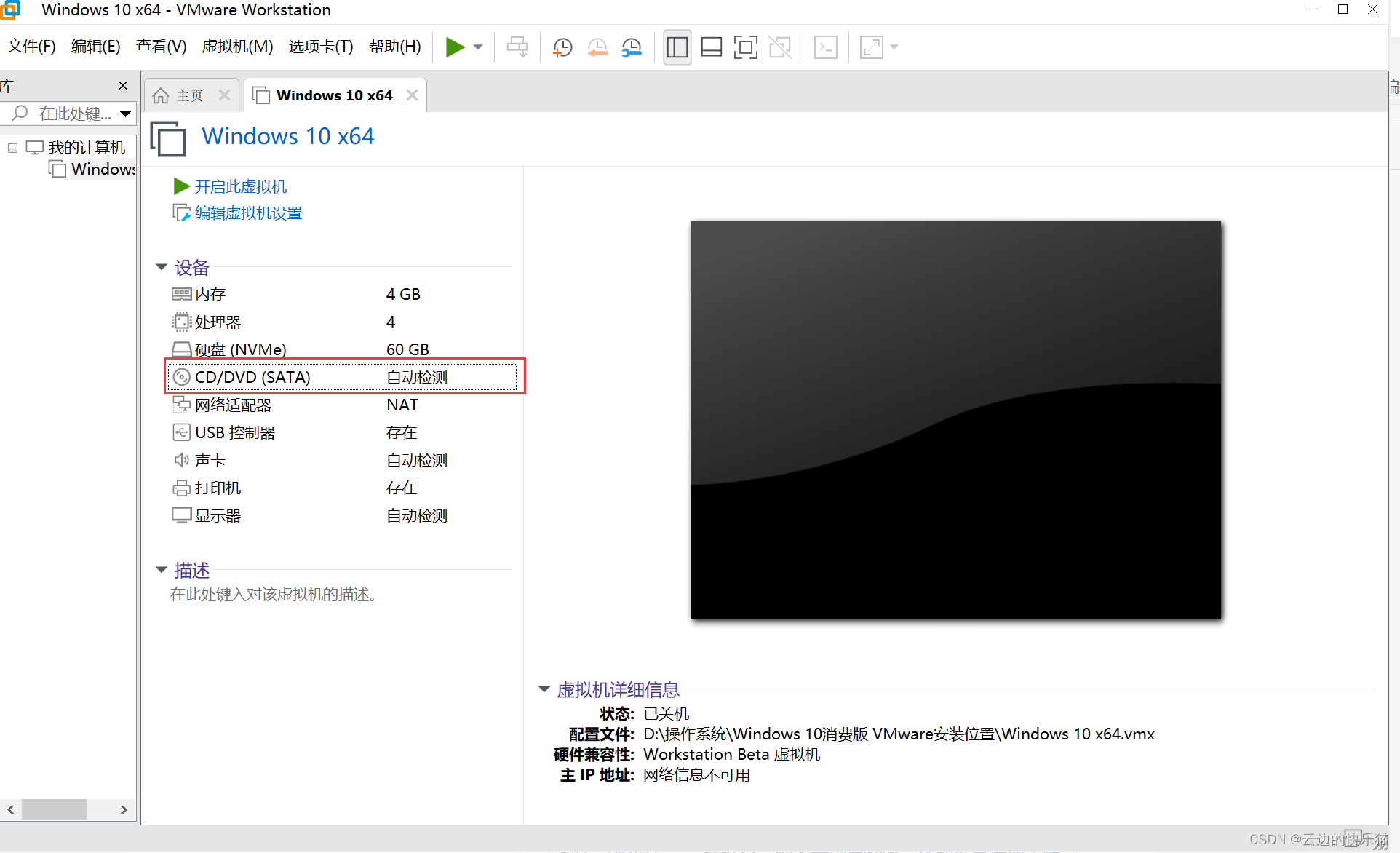Image resolution: width=1400 pixels, height=853 pixels.
Task: Click the 编辑虚拟机设置 link
Action: tap(247, 213)
